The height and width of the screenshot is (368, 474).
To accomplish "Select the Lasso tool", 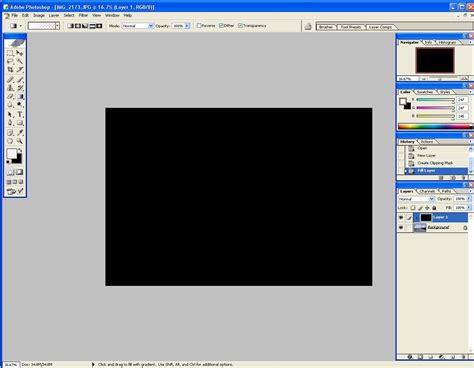I will pos(10,61).
